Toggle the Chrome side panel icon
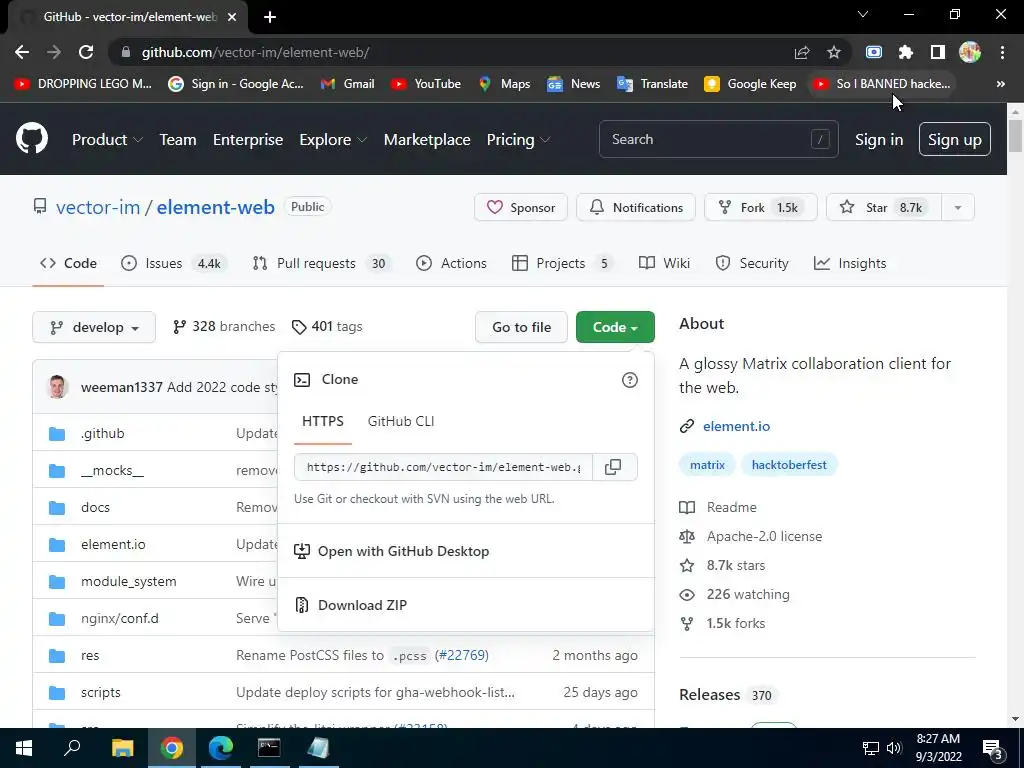This screenshot has height=768, width=1024. click(937, 52)
